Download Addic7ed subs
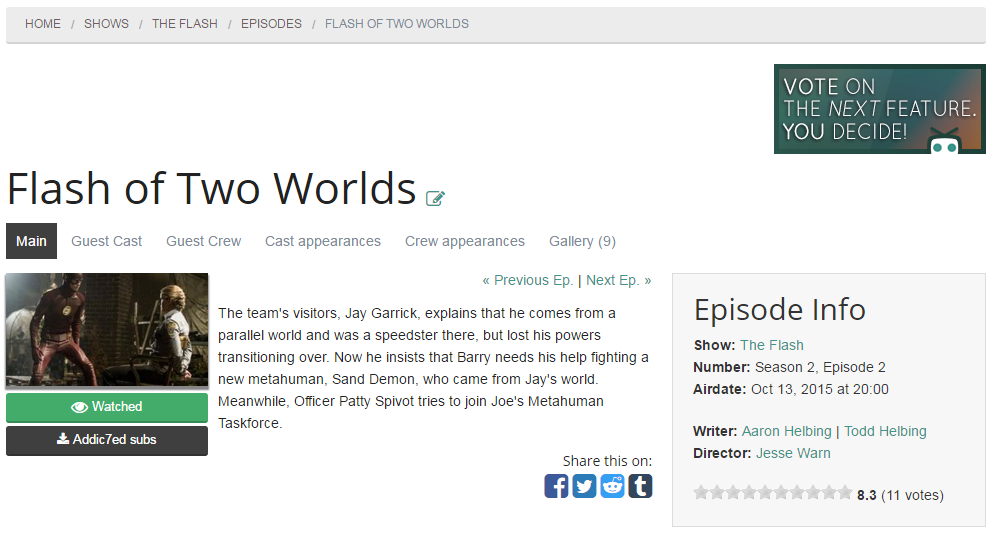This screenshot has width=1000, height=534. [107, 440]
